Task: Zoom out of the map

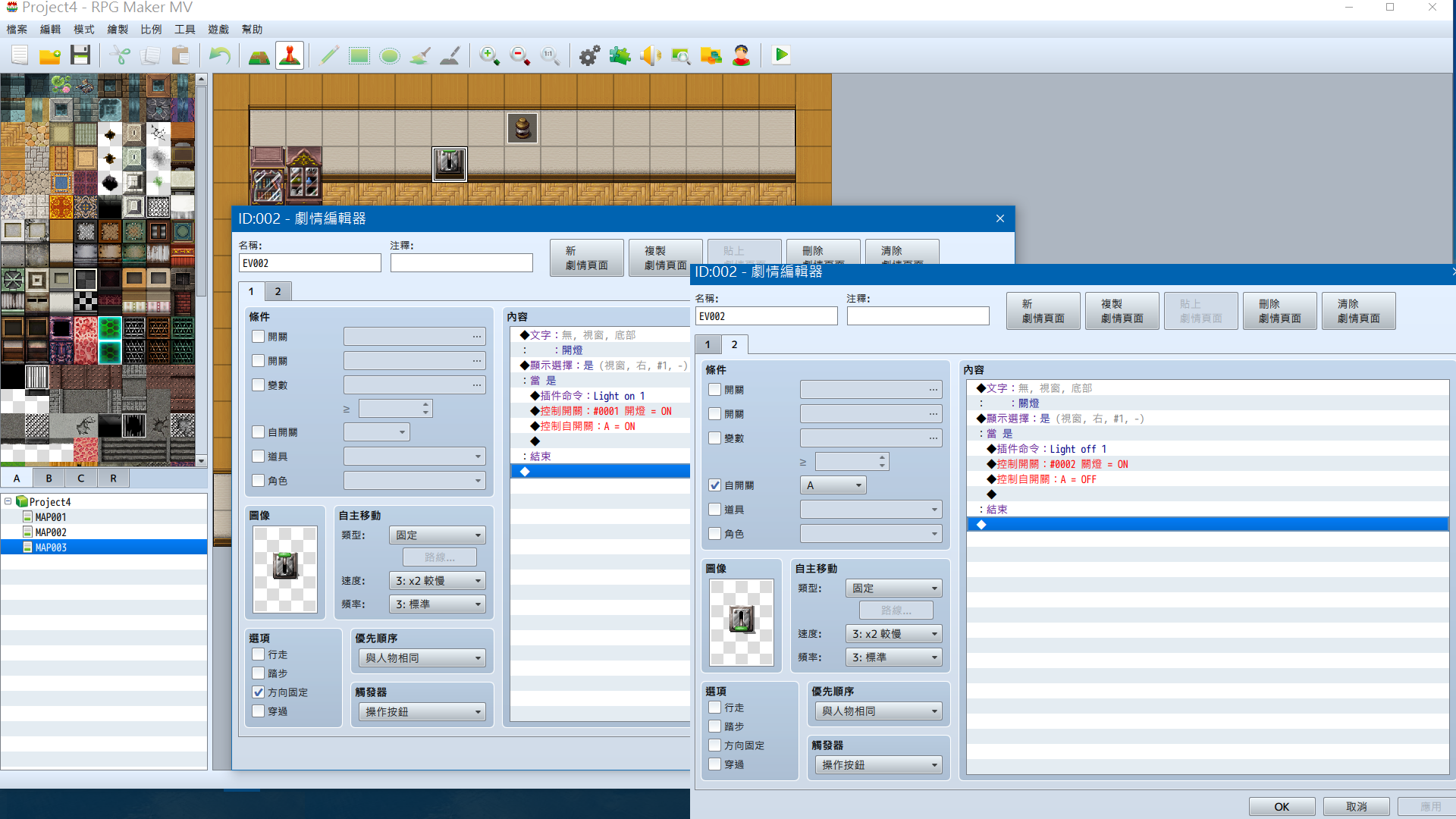Action: click(520, 55)
